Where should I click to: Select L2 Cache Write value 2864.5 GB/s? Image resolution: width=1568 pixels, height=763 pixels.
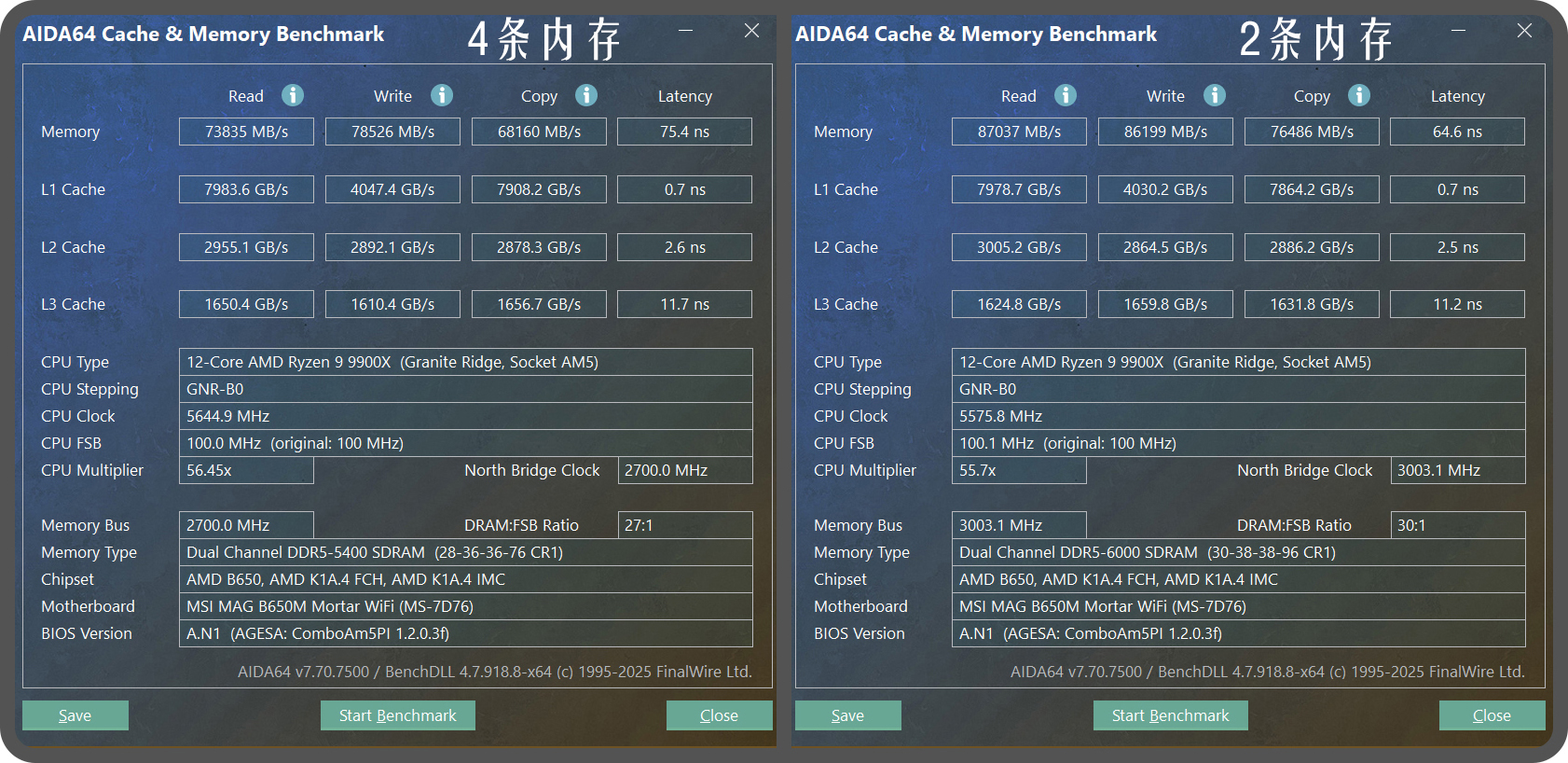pos(1165,247)
